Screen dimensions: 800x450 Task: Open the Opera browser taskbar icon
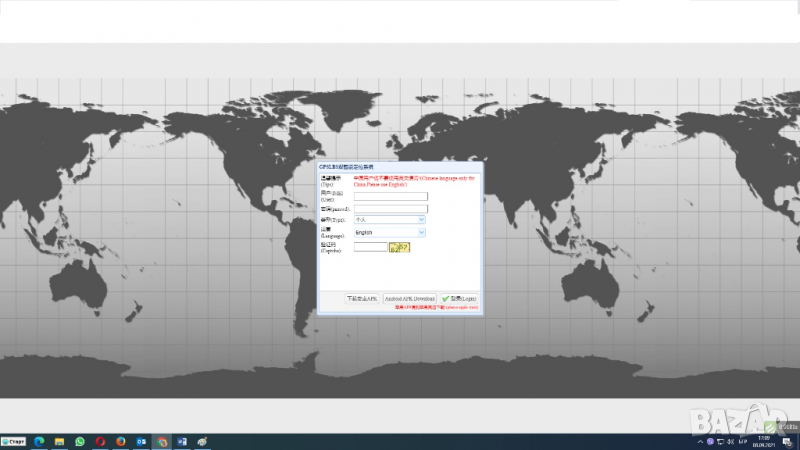[x=100, y=441]
